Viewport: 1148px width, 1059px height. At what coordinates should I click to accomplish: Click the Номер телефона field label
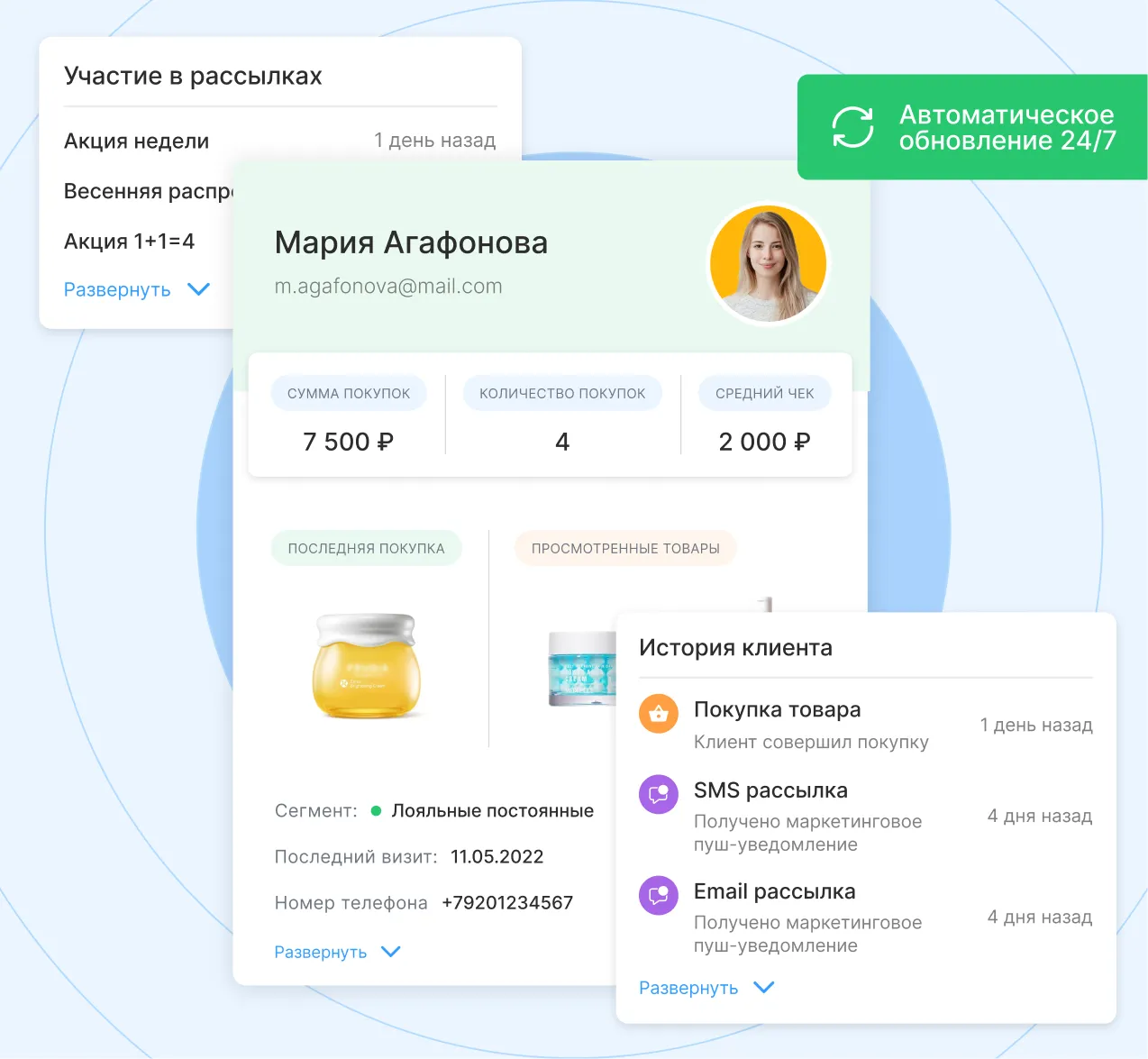coord(351,903)
